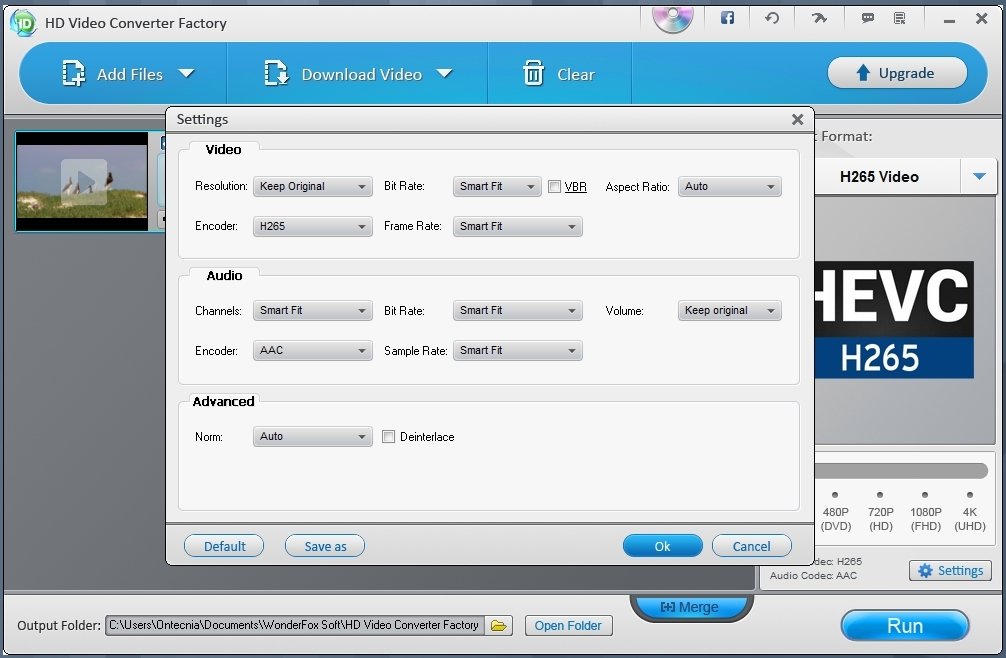The height and width of the screenshot is (658, 1006).
Task: Click the Default button
Action: 224,546
